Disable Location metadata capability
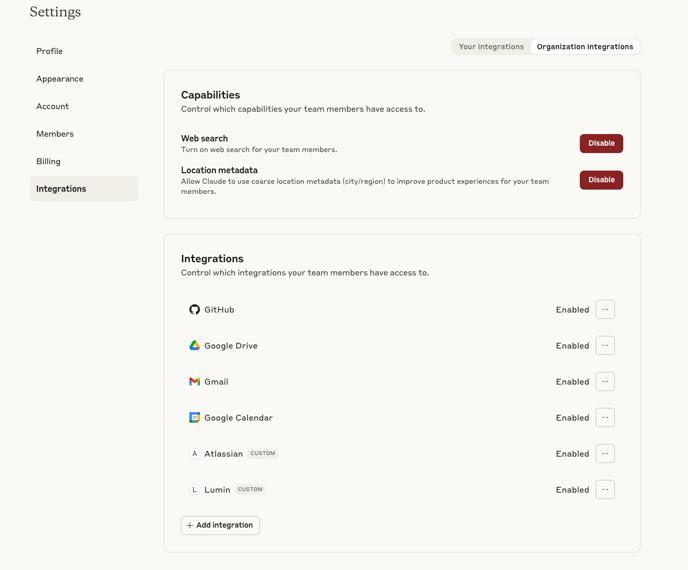Image resolution: width=688 pixels, height=570 pixels. coord(601,180)
